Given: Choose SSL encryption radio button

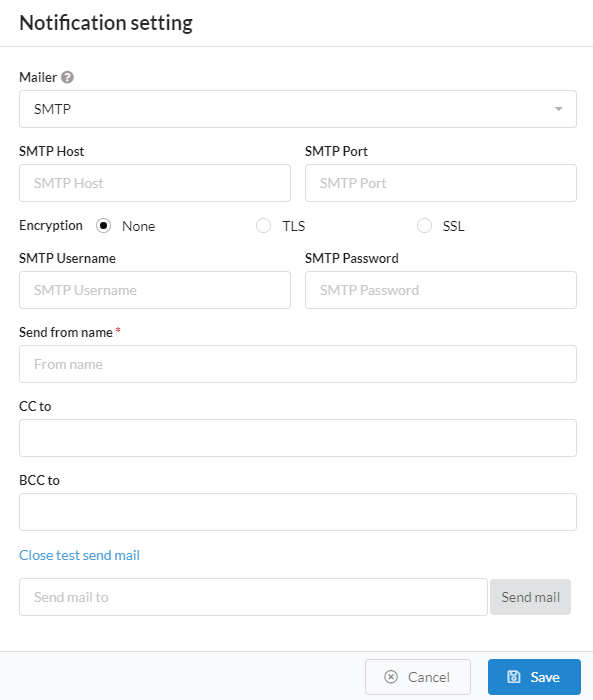Looking at the screenshot, I should pyautogui.click(x=424, y=225).
